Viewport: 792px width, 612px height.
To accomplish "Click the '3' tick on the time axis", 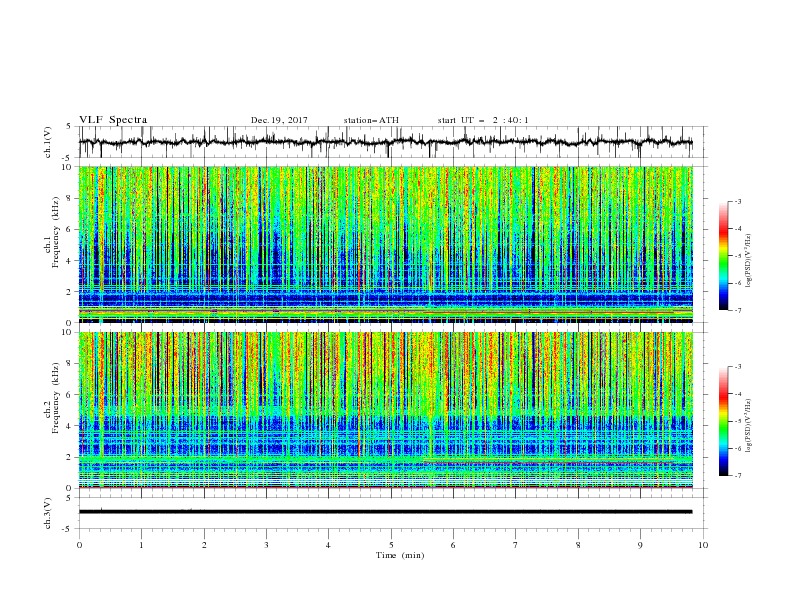I will coord(266,545).
